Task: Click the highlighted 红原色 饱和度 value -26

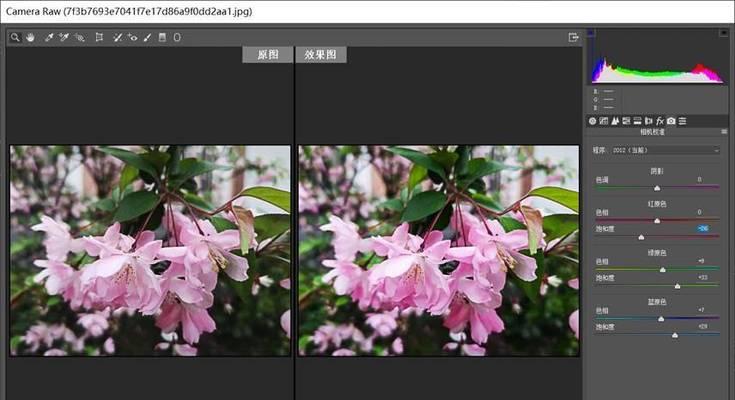Action: coord(702,228)
